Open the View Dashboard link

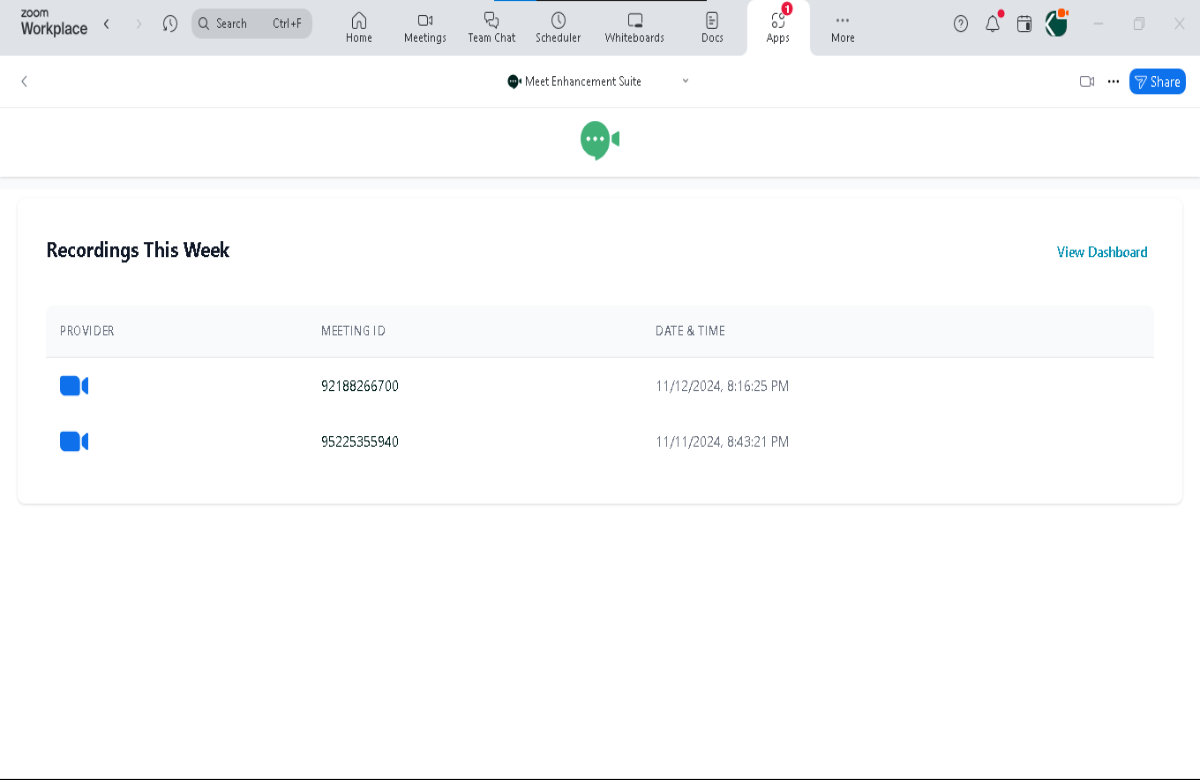pyautogui.click(x=1102, y=252)
